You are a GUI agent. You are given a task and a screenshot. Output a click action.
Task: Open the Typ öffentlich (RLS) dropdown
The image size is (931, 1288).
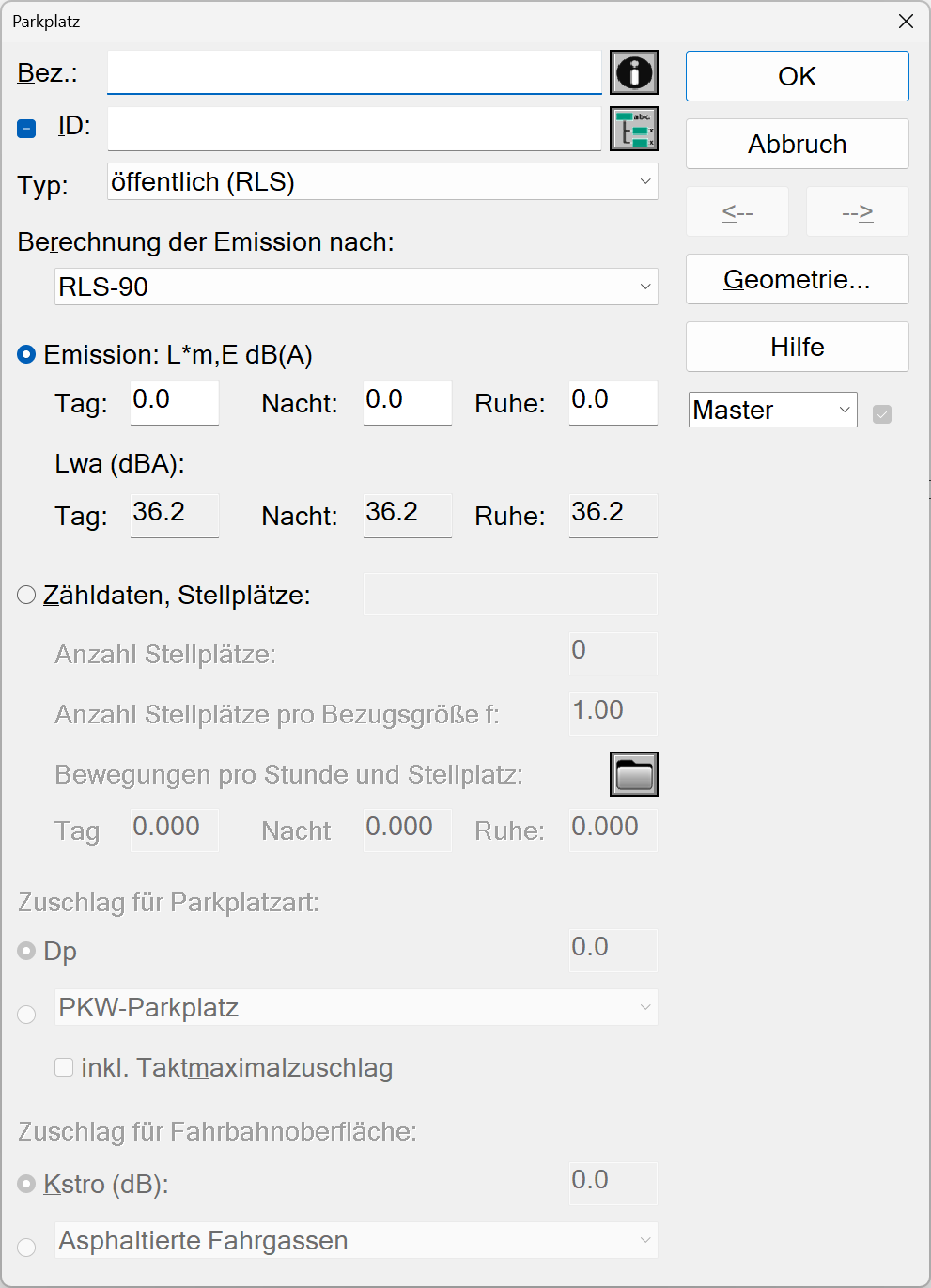coord(382,181)
